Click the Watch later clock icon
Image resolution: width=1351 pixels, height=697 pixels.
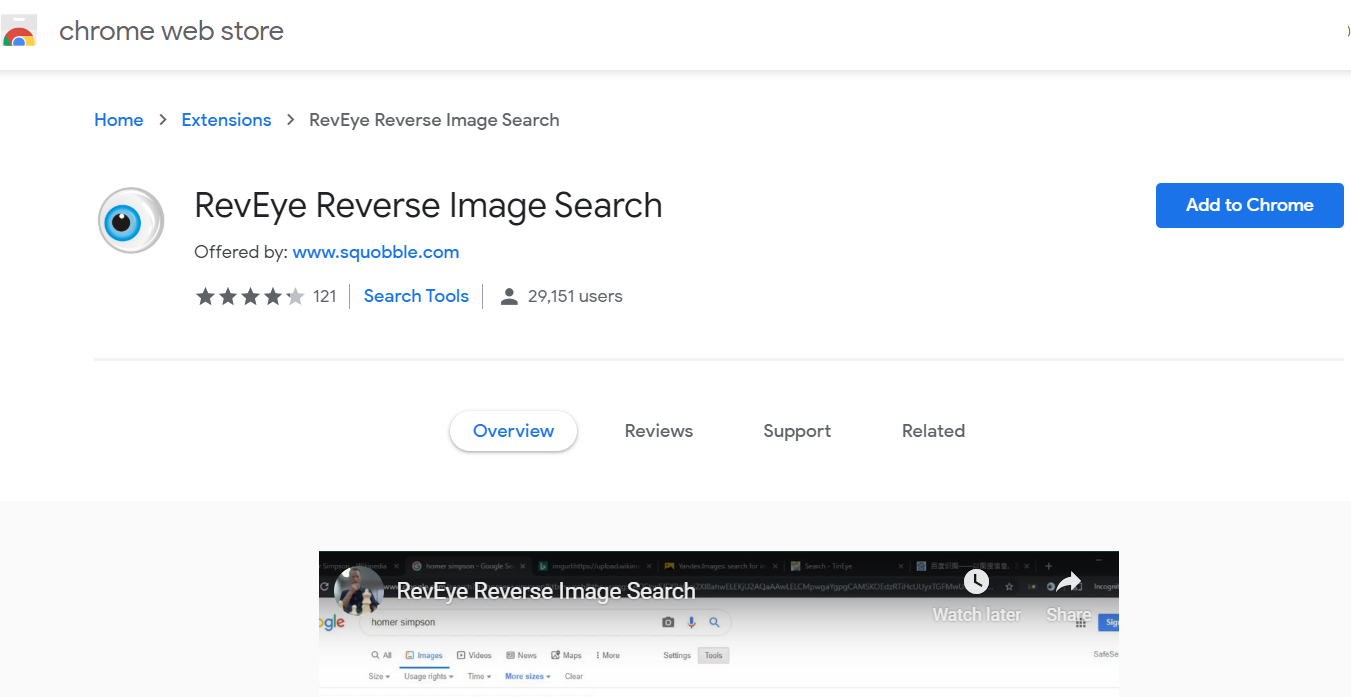click(976, 581)
